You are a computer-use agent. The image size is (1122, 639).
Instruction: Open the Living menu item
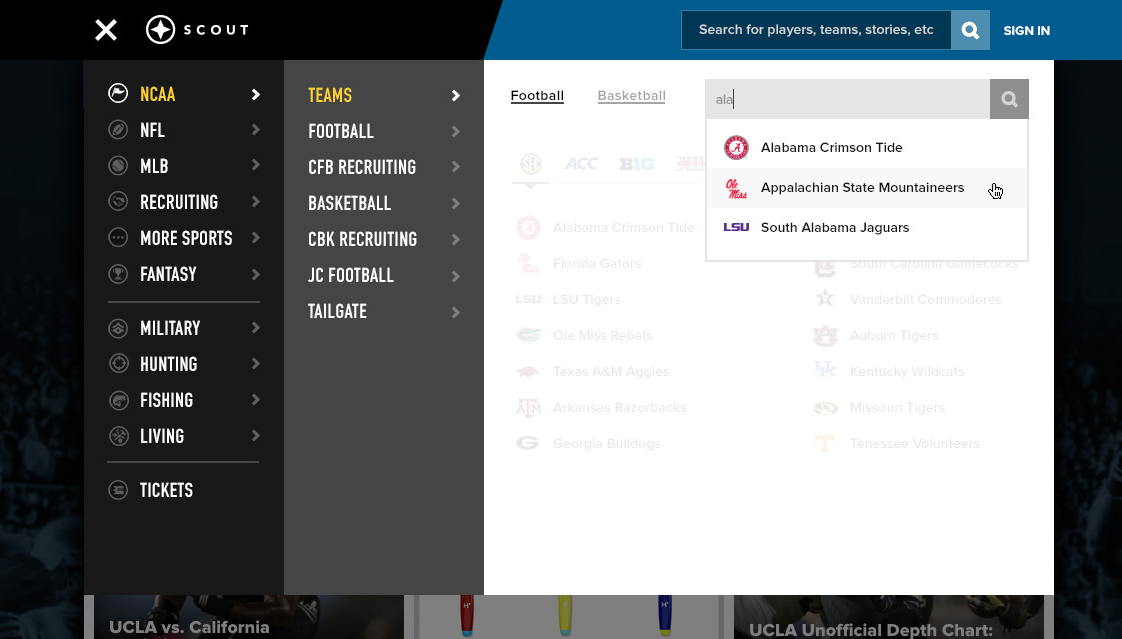click(x=162, y=436)
